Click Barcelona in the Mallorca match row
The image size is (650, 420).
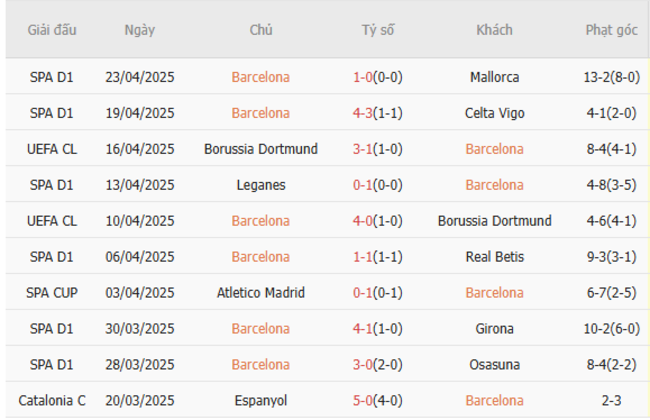click(261, 77)
